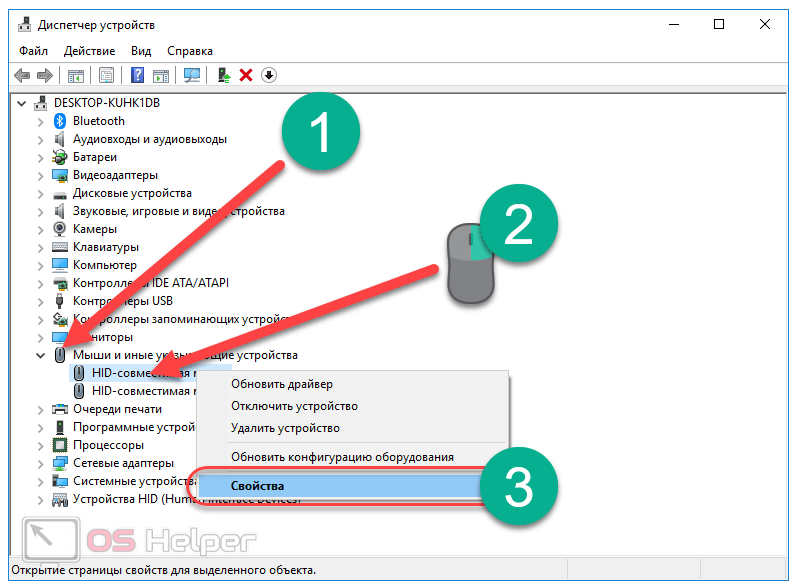
Task: Click the Bluetooth category icon
Action: pyautogui.click(x=60, y=121)
